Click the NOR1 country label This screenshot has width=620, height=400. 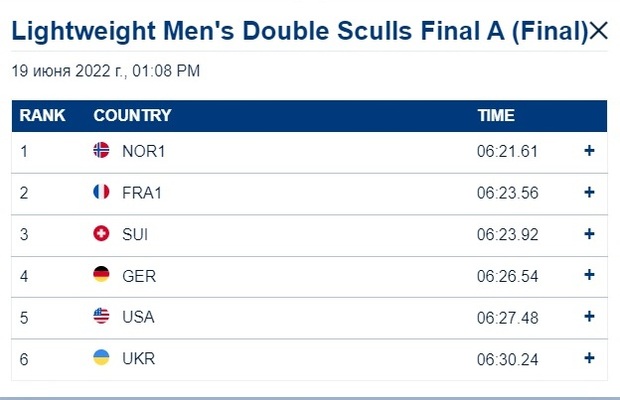tap(144, 151)
